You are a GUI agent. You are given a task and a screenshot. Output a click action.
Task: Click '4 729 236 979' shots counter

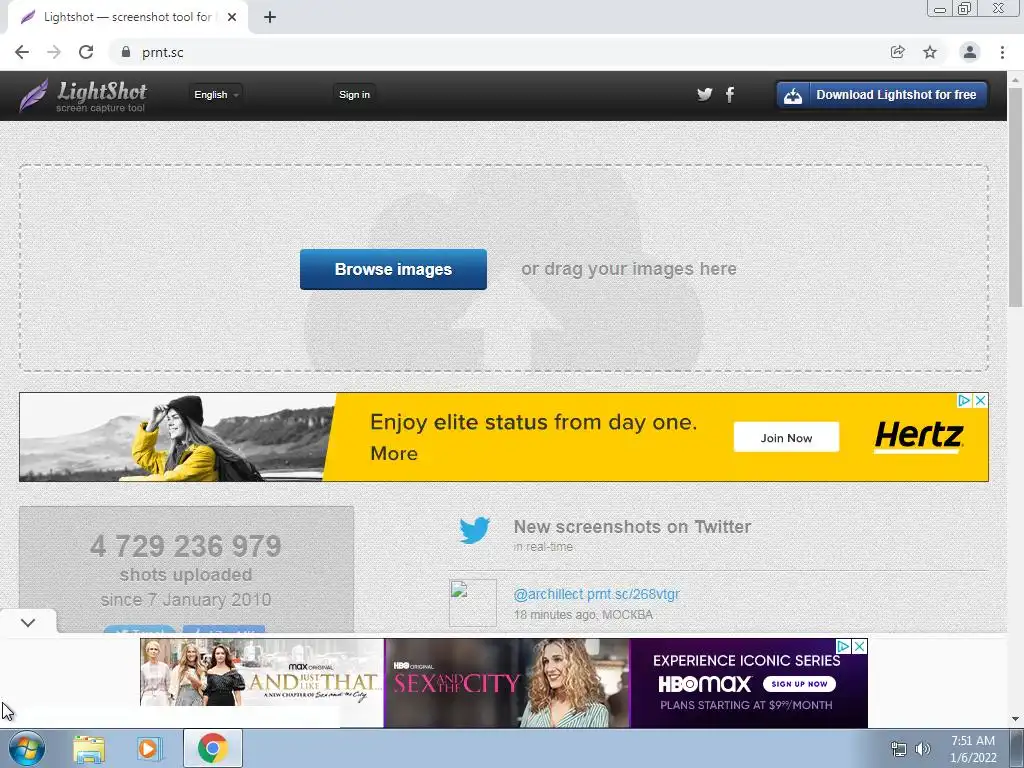186,547
